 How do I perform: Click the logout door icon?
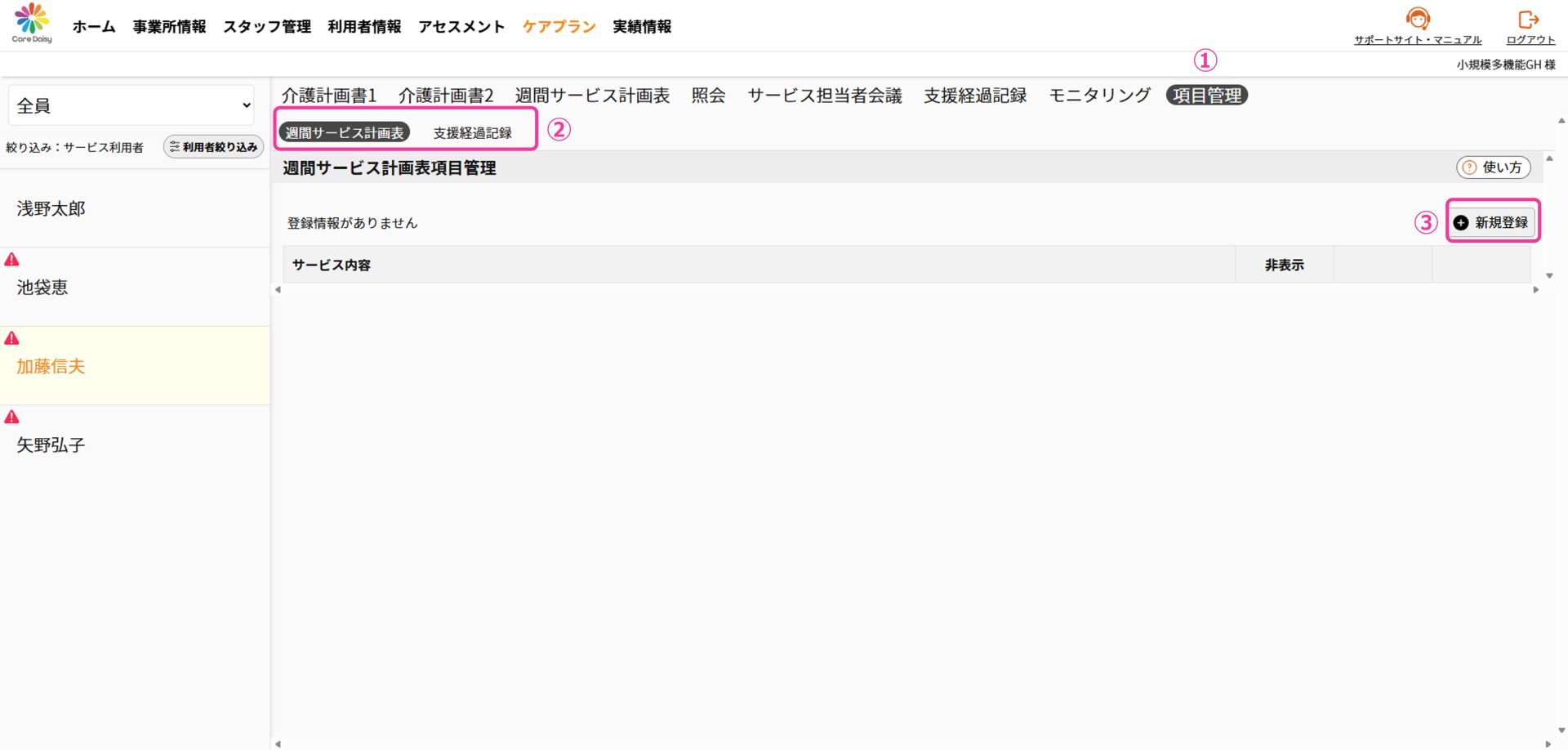pos(1528,19)
